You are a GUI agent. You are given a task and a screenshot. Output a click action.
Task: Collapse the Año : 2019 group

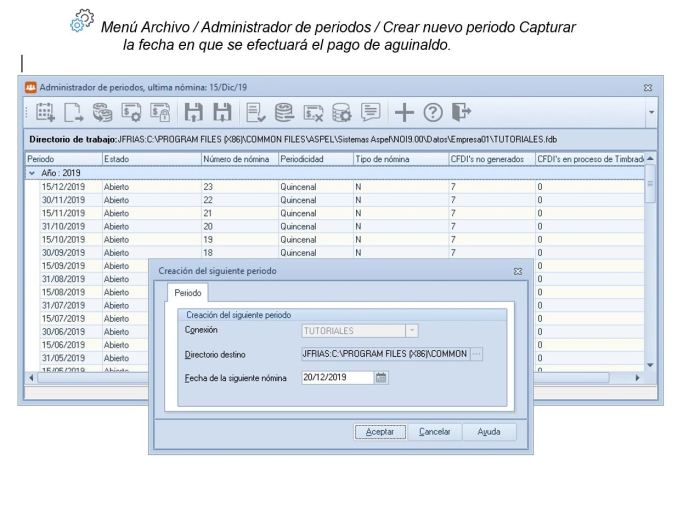(x=32, y=173)
